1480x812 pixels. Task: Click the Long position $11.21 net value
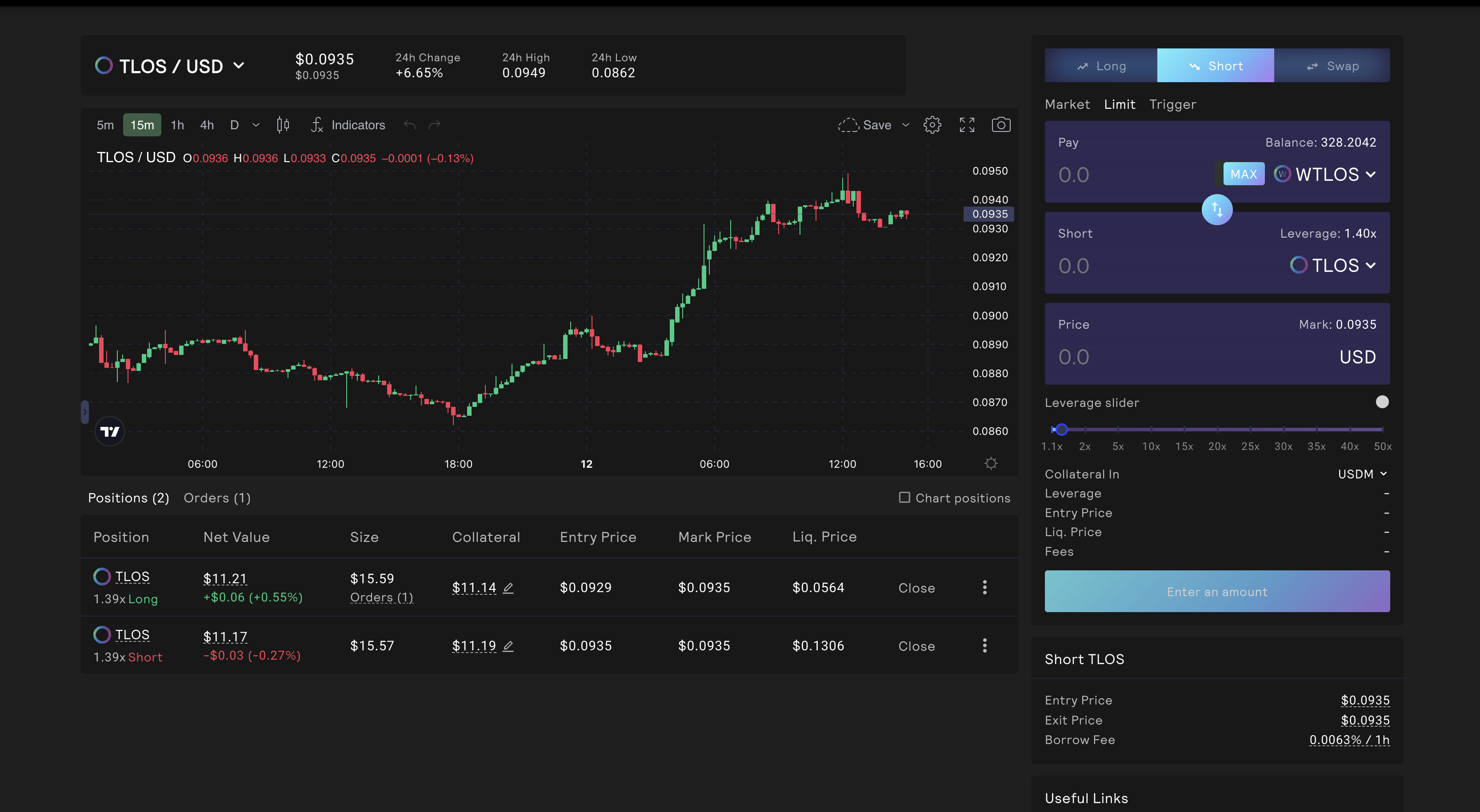coord(225,578)
